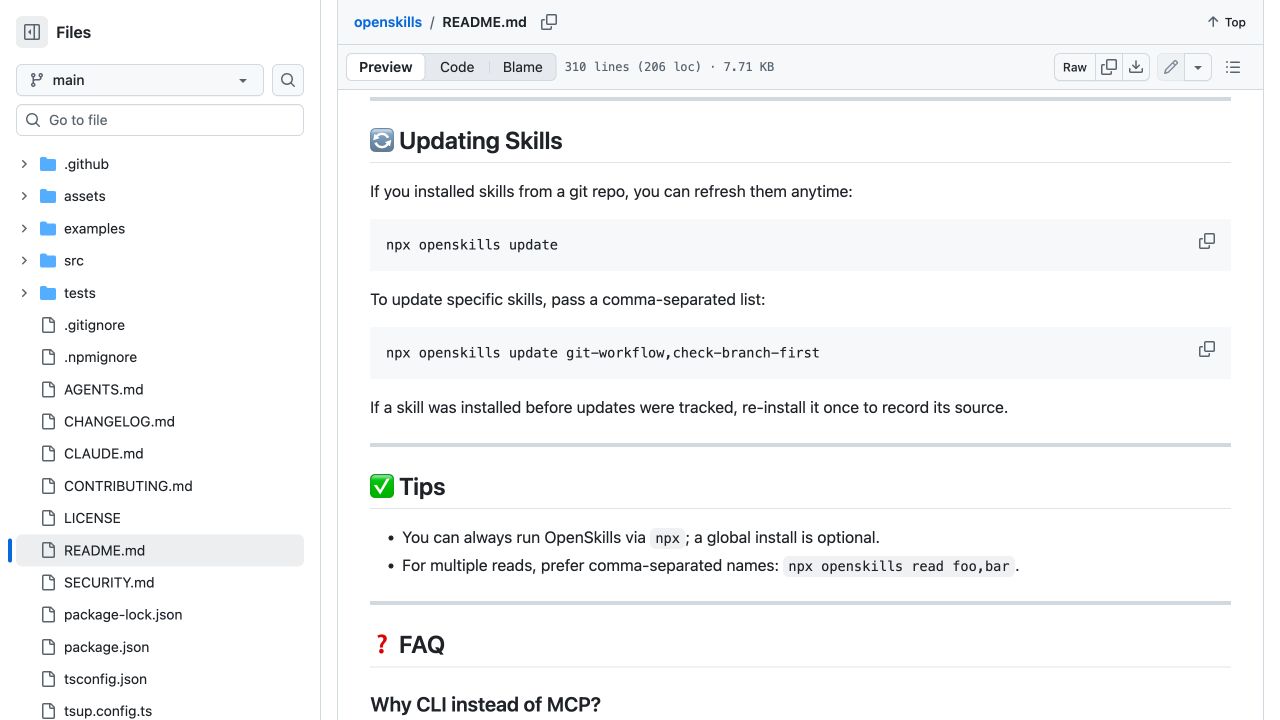This screenshot has width=1280, height=720.
Task: Open SECURITY.md in file tree
Action: [x=109, y=582]
